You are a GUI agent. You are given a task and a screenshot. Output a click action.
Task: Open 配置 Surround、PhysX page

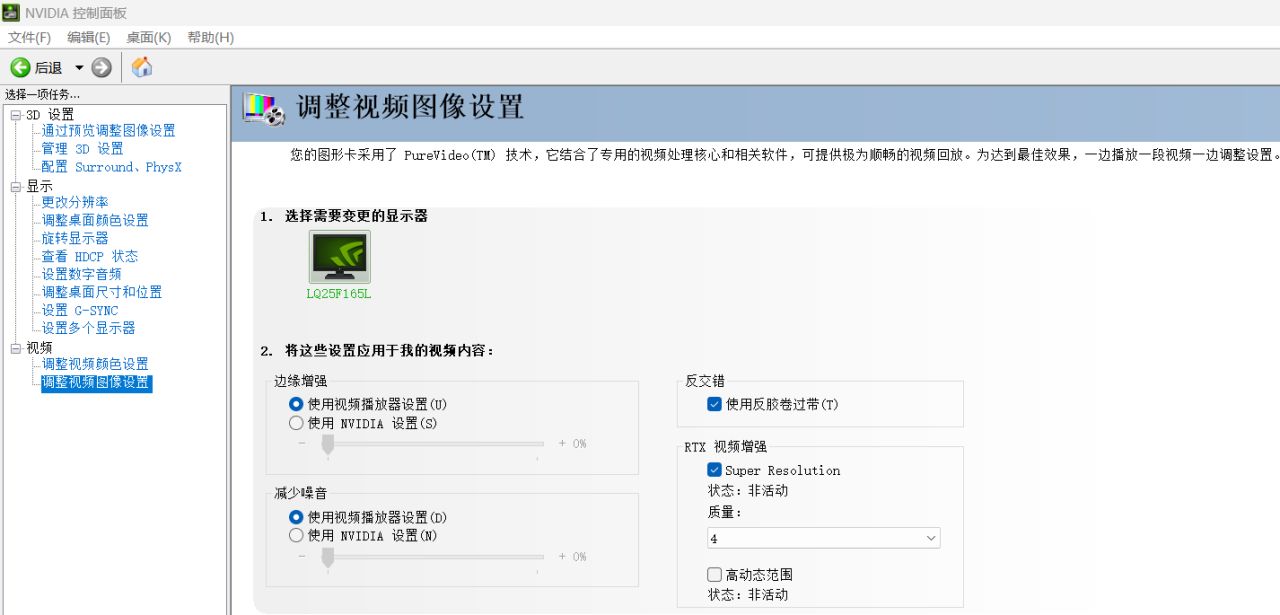click(111, 167)
